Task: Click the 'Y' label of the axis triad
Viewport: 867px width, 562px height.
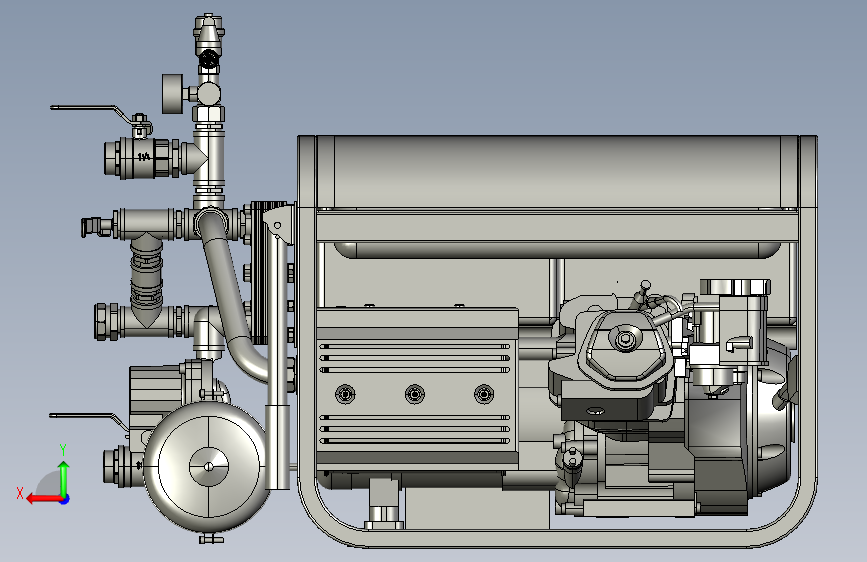Action: tap(63, 449)
